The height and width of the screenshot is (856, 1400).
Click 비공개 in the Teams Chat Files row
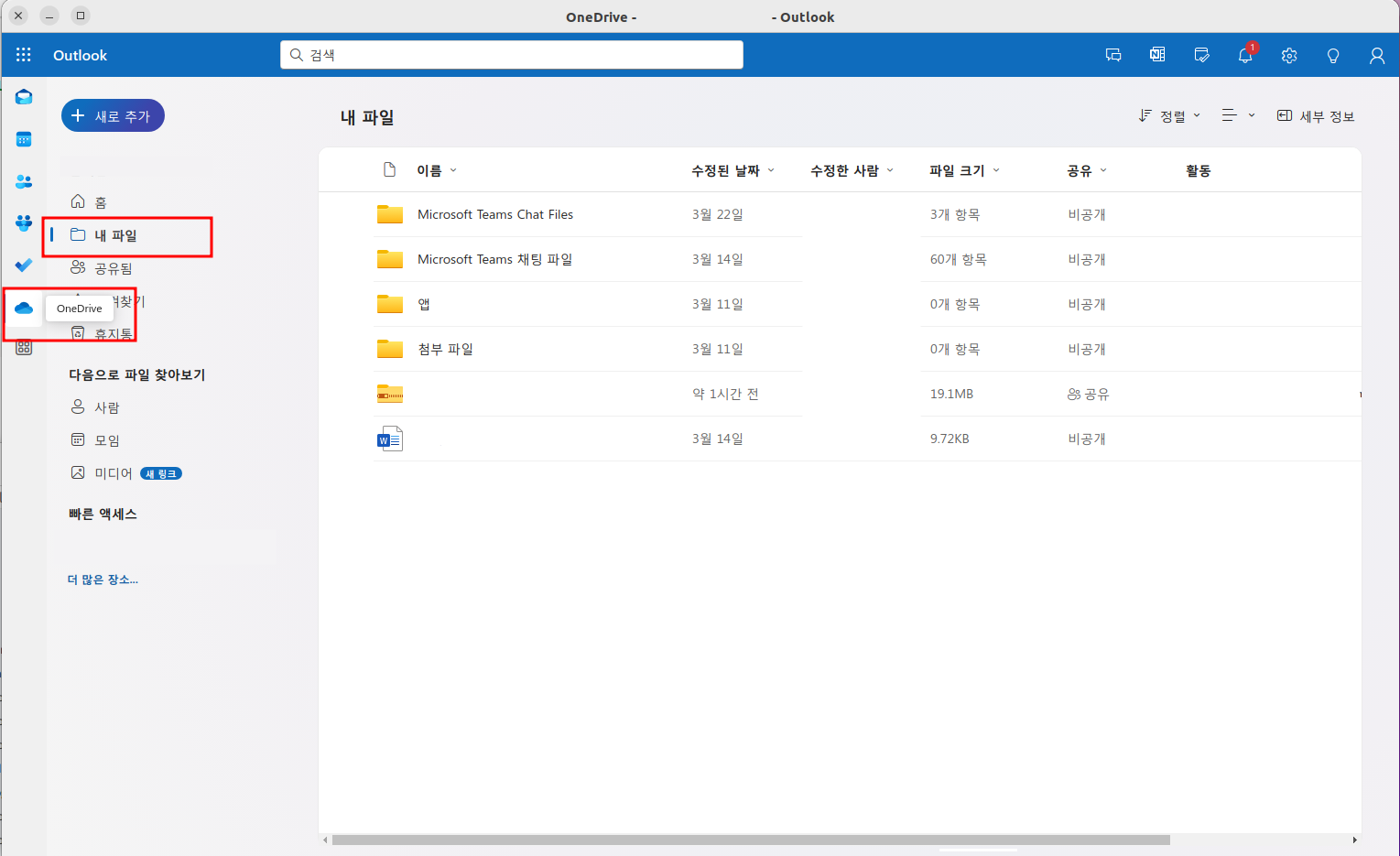point(1087,214)
